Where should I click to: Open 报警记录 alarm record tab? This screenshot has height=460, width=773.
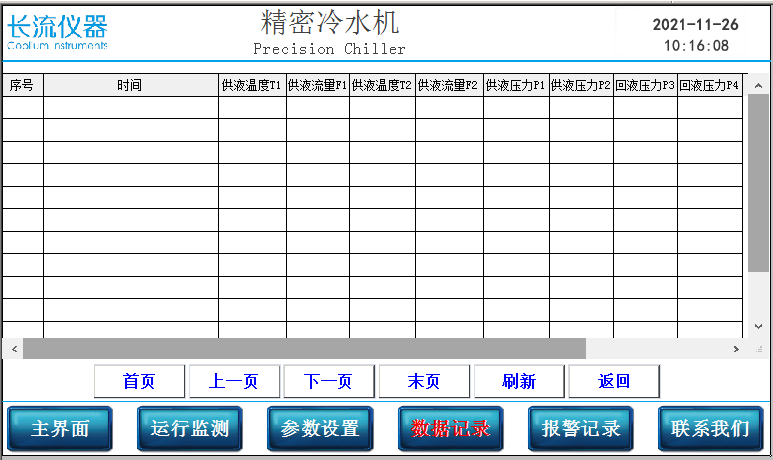pos(580,429)
